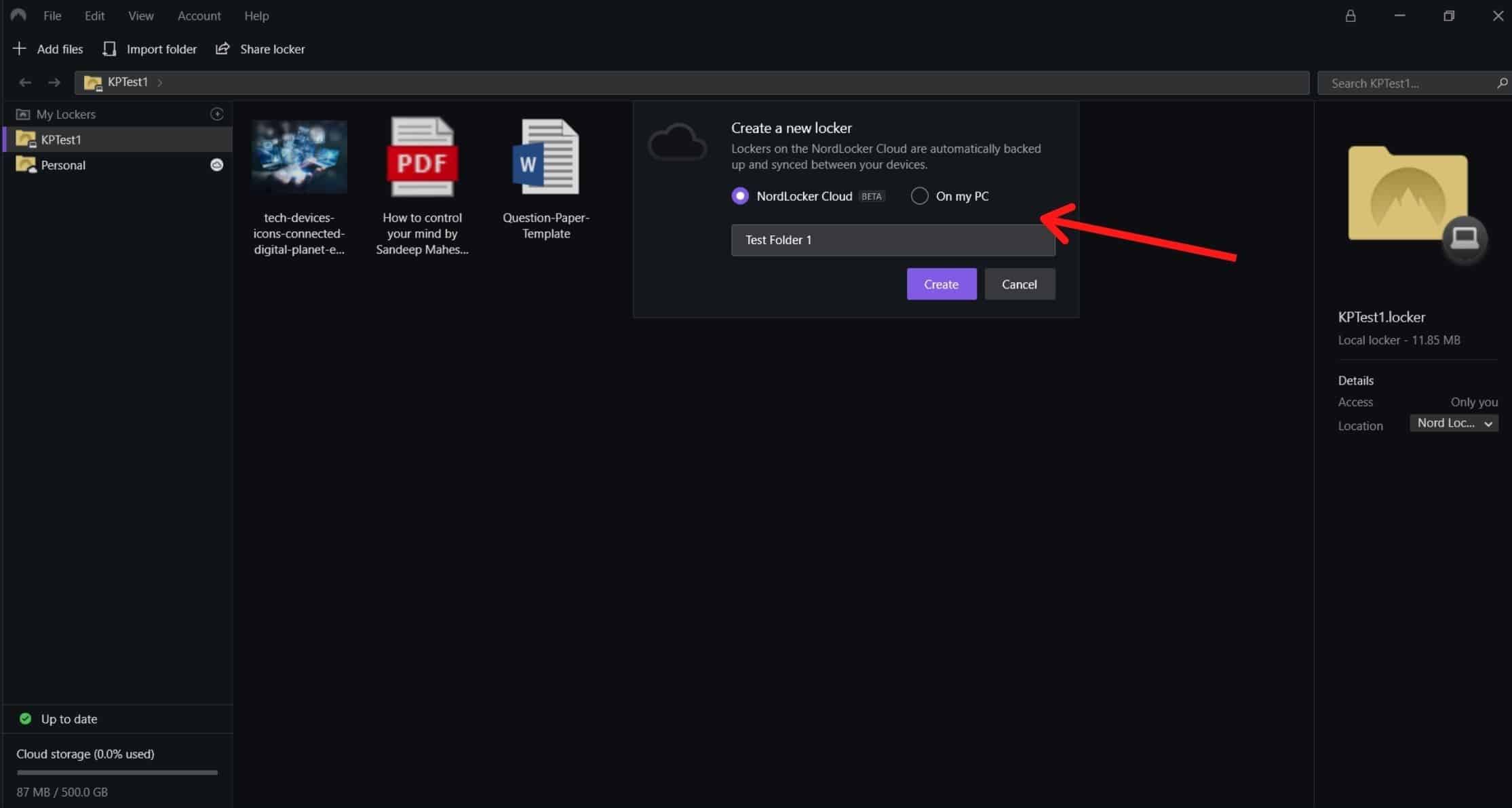Click the search magnifier icon
The height and width of the screenshot is (808, 1512).
(1502, 83)
